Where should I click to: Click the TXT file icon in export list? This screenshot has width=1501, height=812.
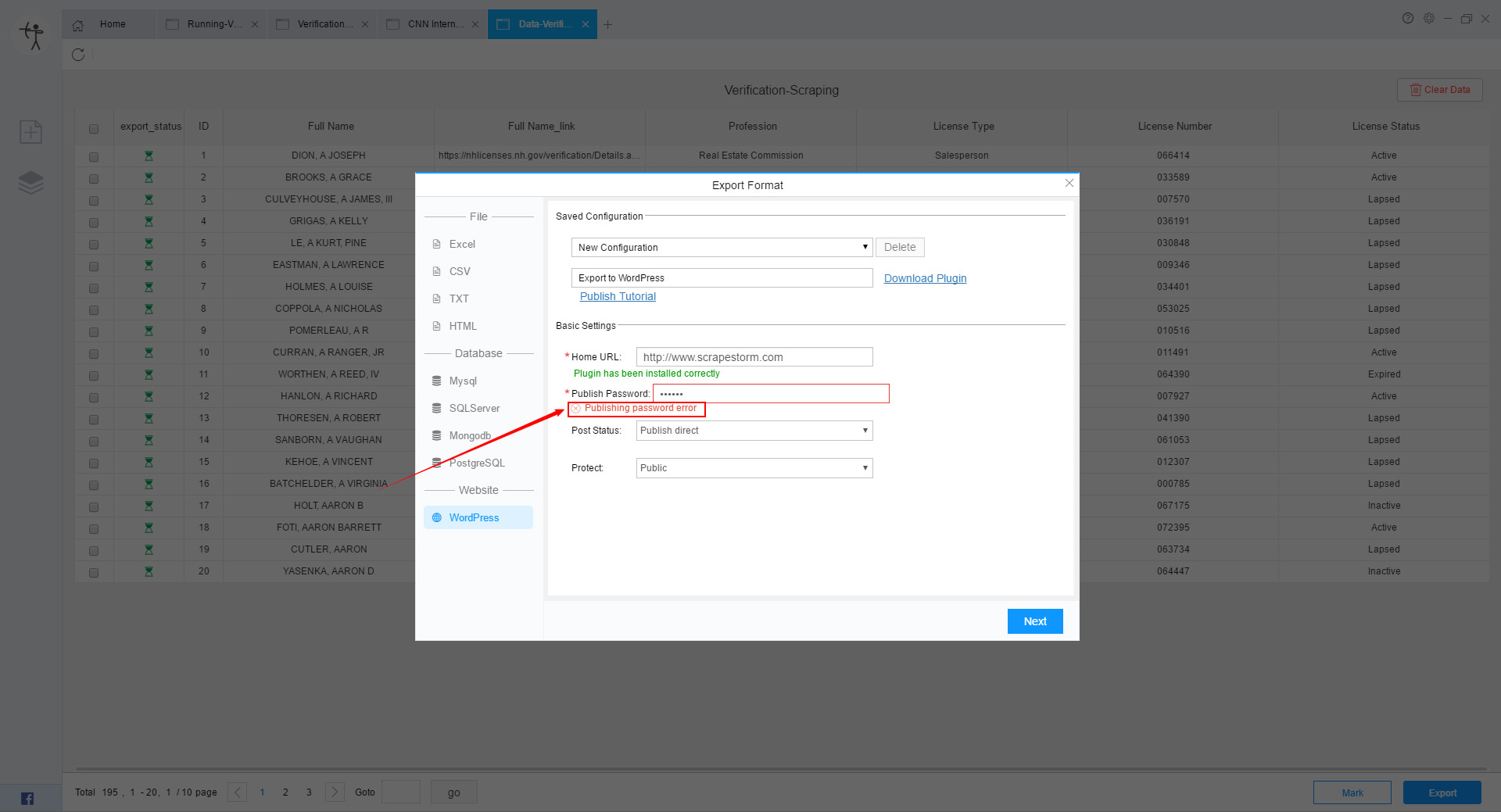pyautogui.click(x=437, y=299)
